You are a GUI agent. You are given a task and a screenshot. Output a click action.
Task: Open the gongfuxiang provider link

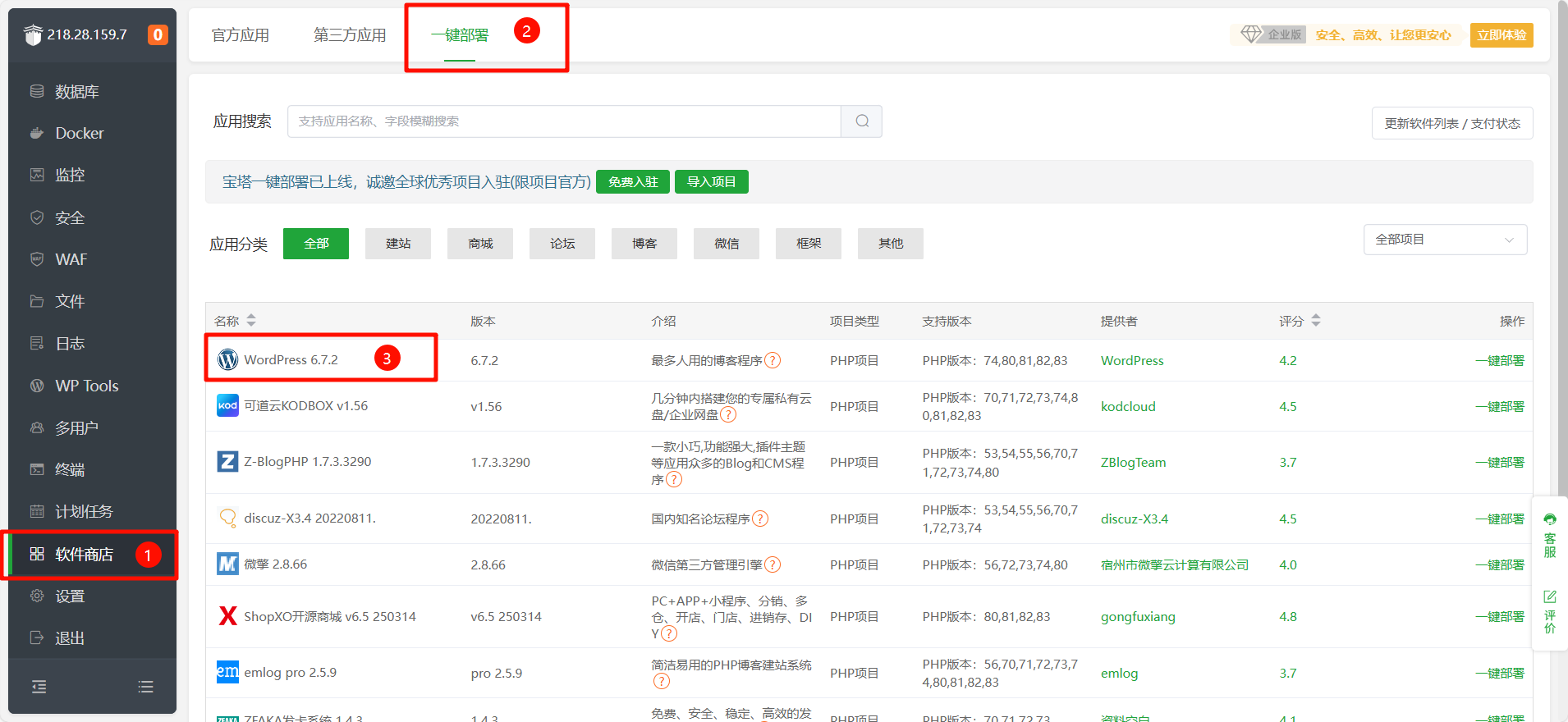(1138, 616)
